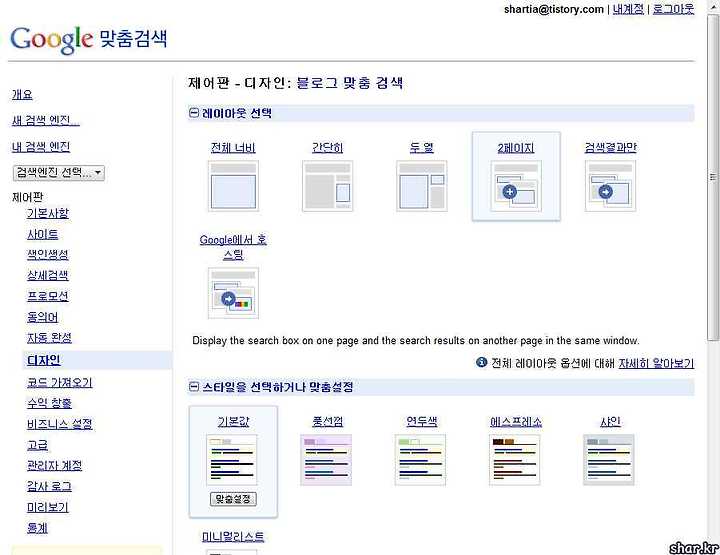This screenshot has width=720, height=555.
Task: Click the 로그아웃 link
Action: pyautogui.click(x=674, y=9)
